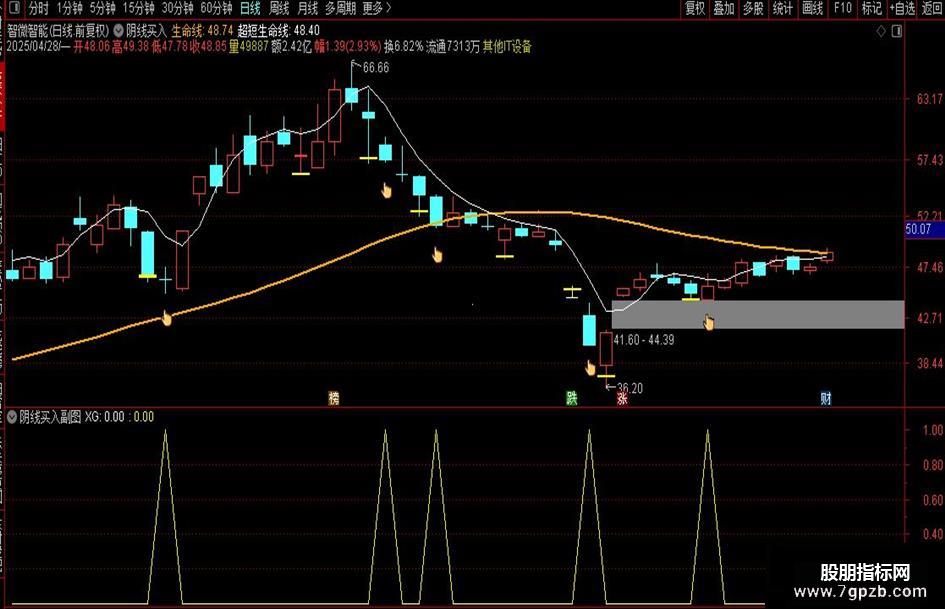
Task: Click the 41.60 - 44.39 gap label
Action: click(x=644, y=340)
